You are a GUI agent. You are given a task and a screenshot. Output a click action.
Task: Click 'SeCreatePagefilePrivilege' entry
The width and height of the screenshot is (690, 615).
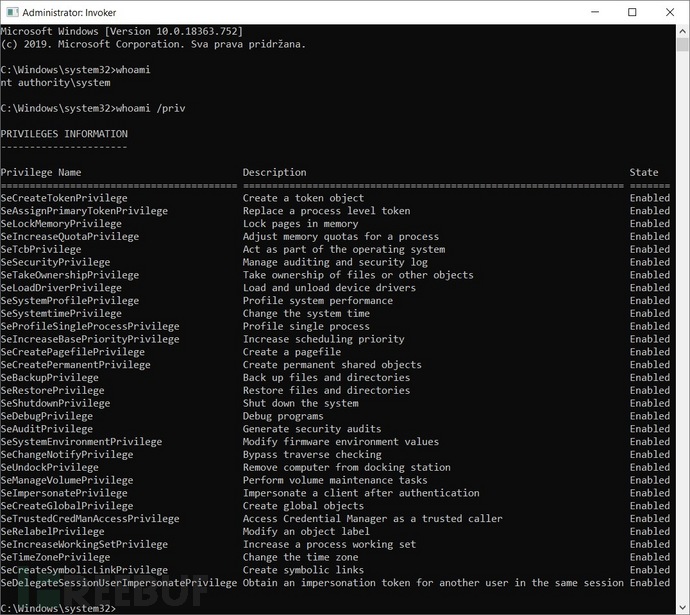[x=73, y=352]
